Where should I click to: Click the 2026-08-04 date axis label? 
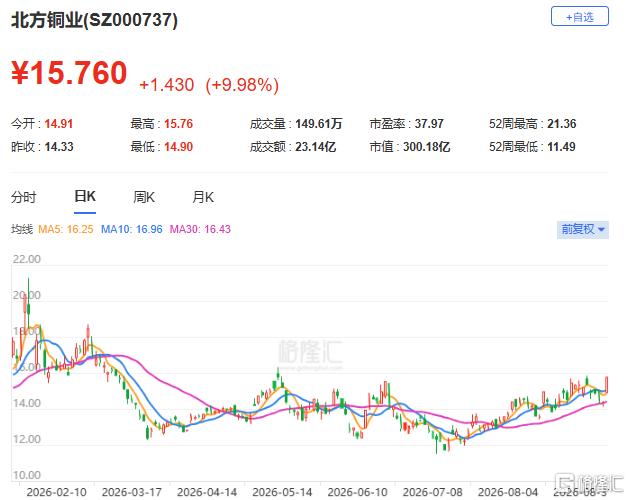coord(508,492)
